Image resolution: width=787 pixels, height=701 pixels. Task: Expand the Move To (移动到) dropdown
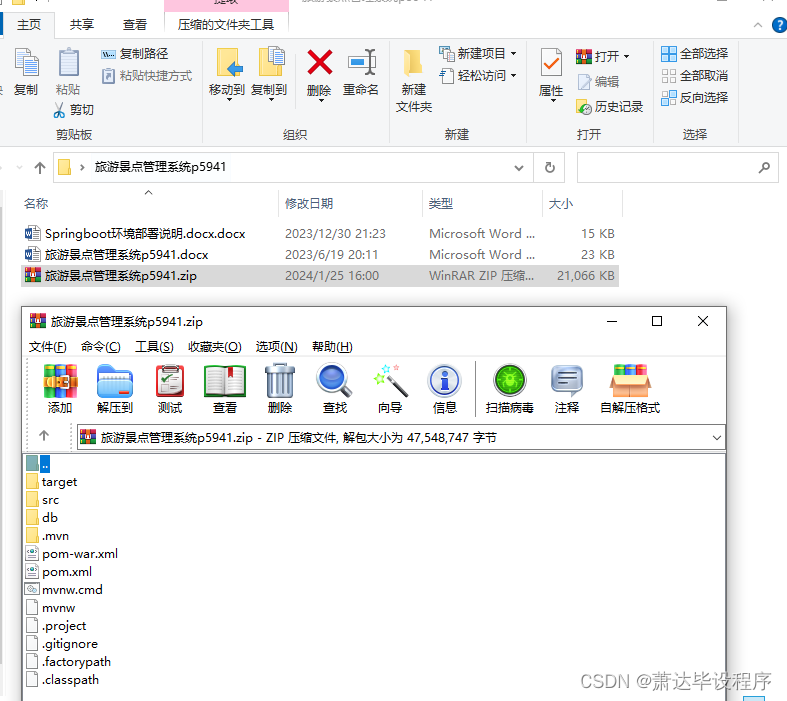[x=229, y=100]
